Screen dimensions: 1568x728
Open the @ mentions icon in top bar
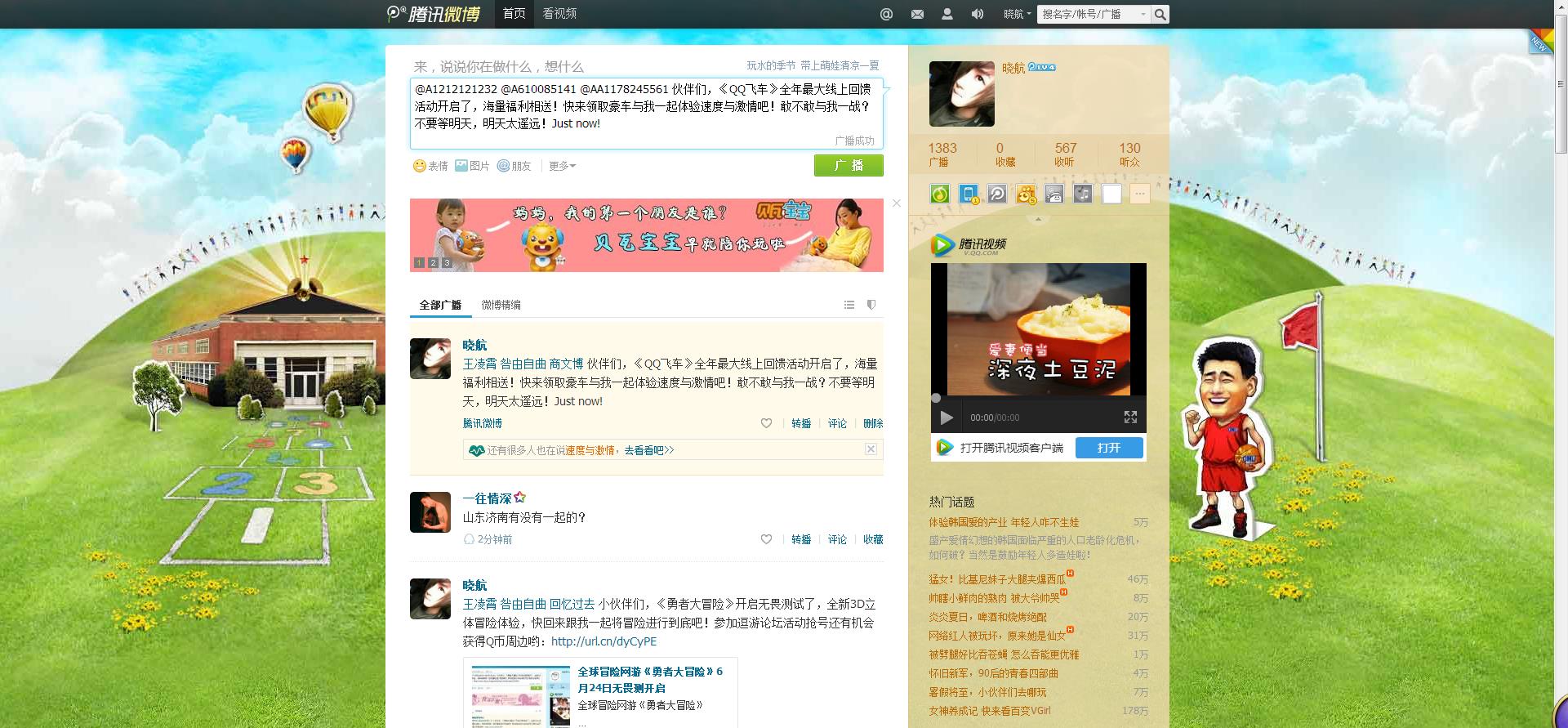[886, 14]
